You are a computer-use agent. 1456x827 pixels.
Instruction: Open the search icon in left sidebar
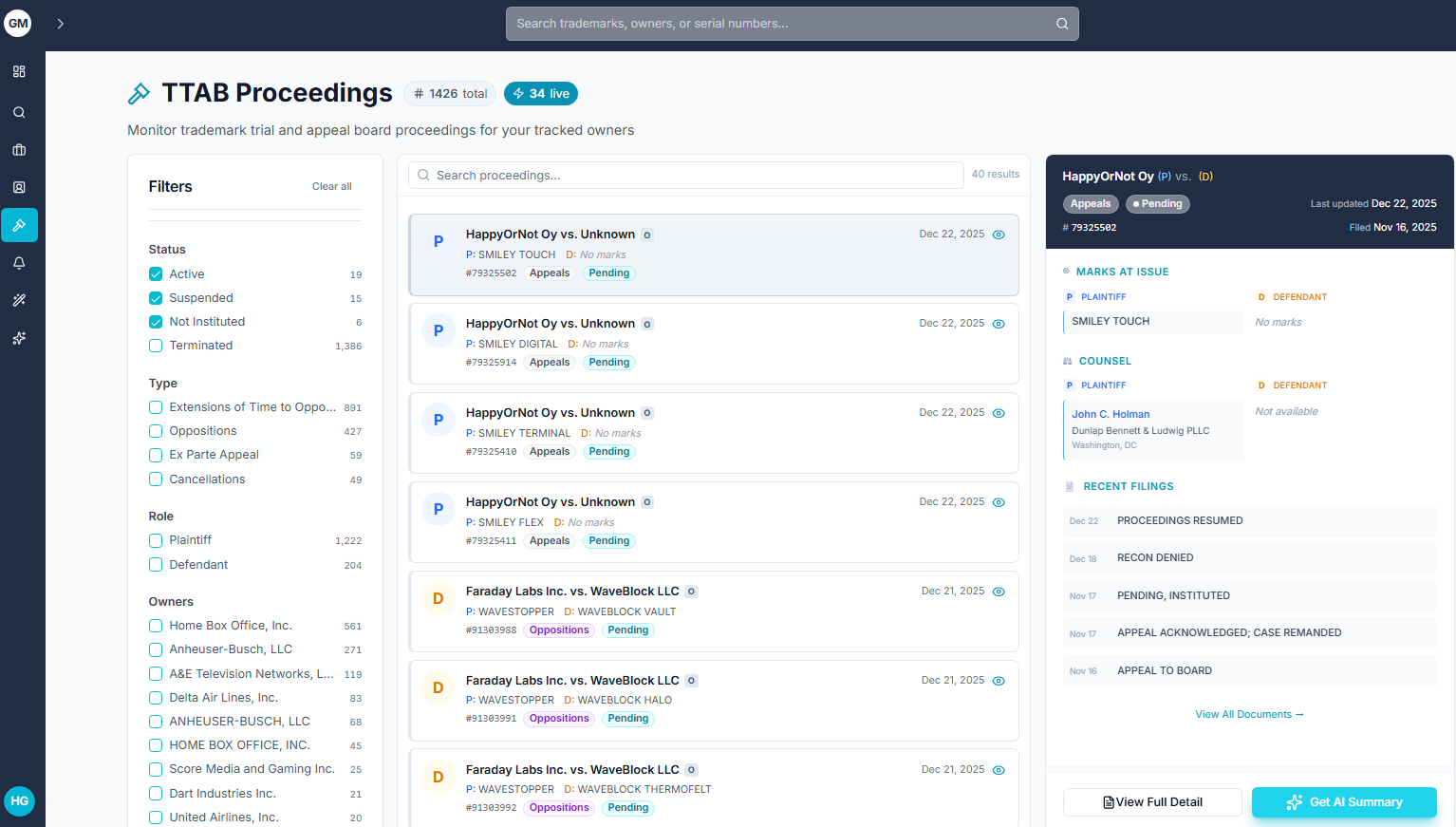(x=19, y=112)
